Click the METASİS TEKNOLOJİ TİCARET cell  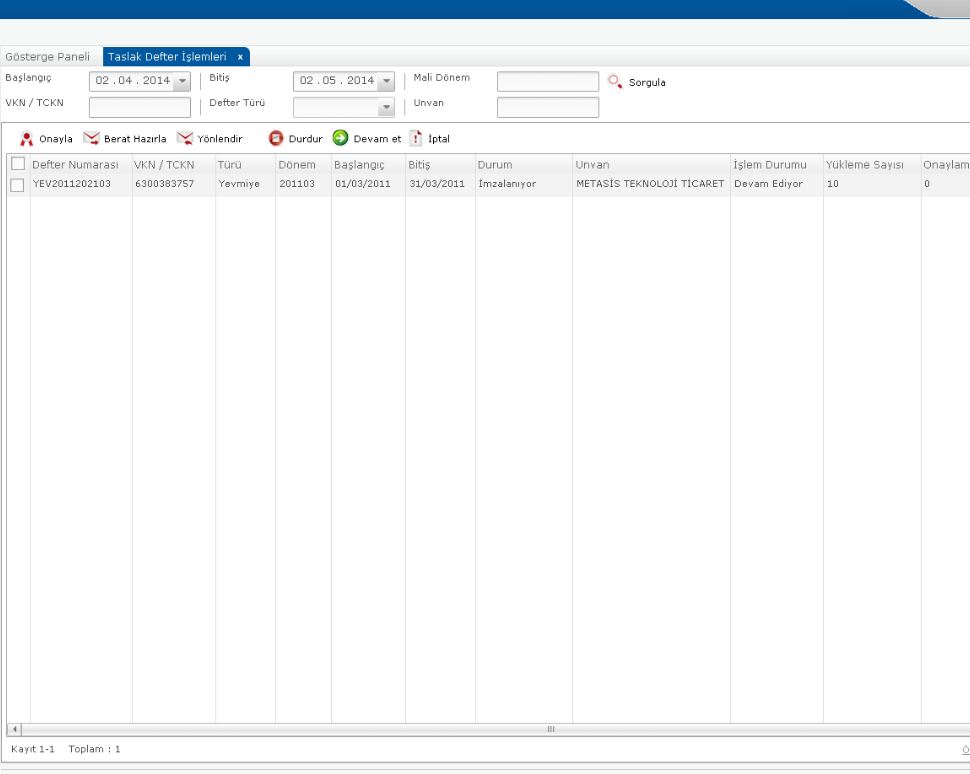tap(650, 184)
